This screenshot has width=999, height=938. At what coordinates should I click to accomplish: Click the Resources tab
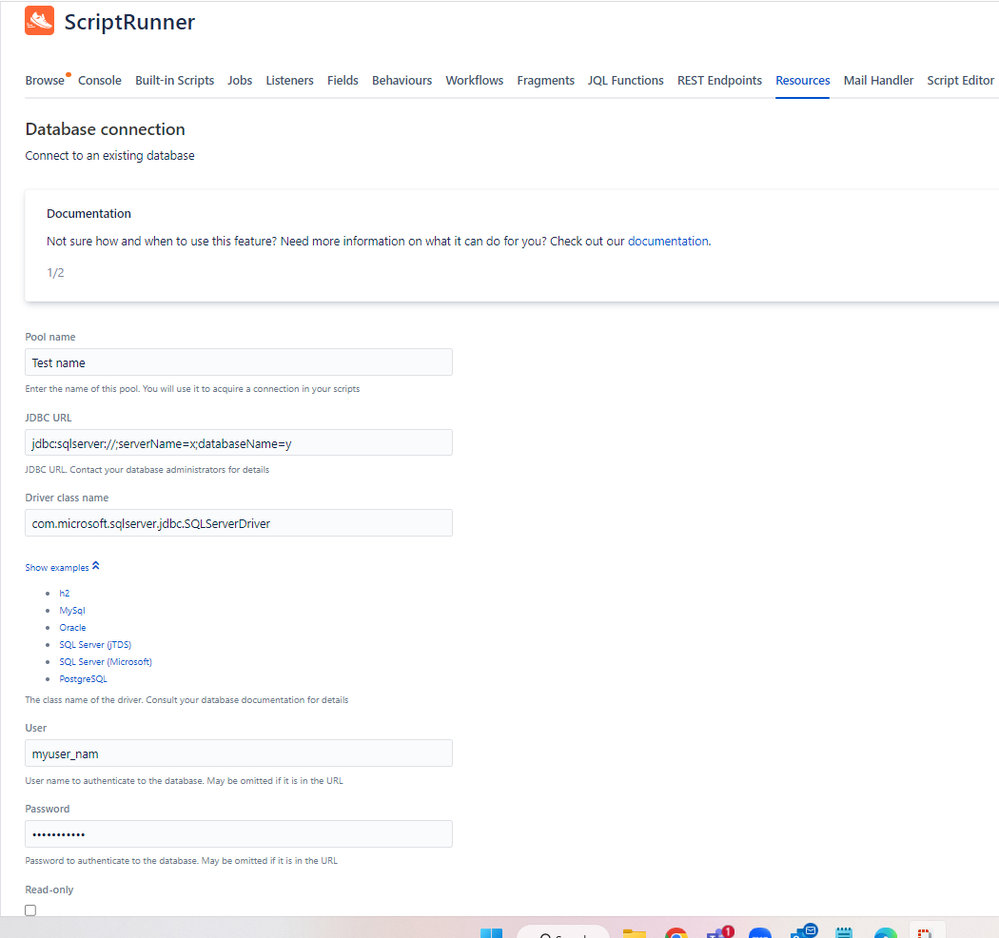click(803, 80)
